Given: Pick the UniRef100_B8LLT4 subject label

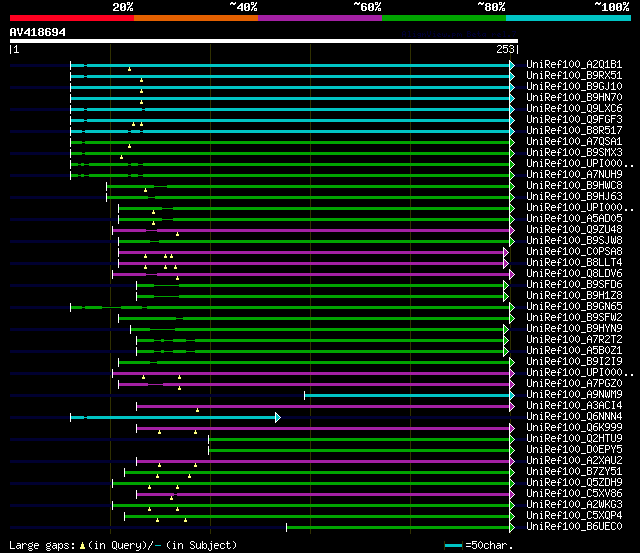Looking at the screenshot, I should (574, 263).
